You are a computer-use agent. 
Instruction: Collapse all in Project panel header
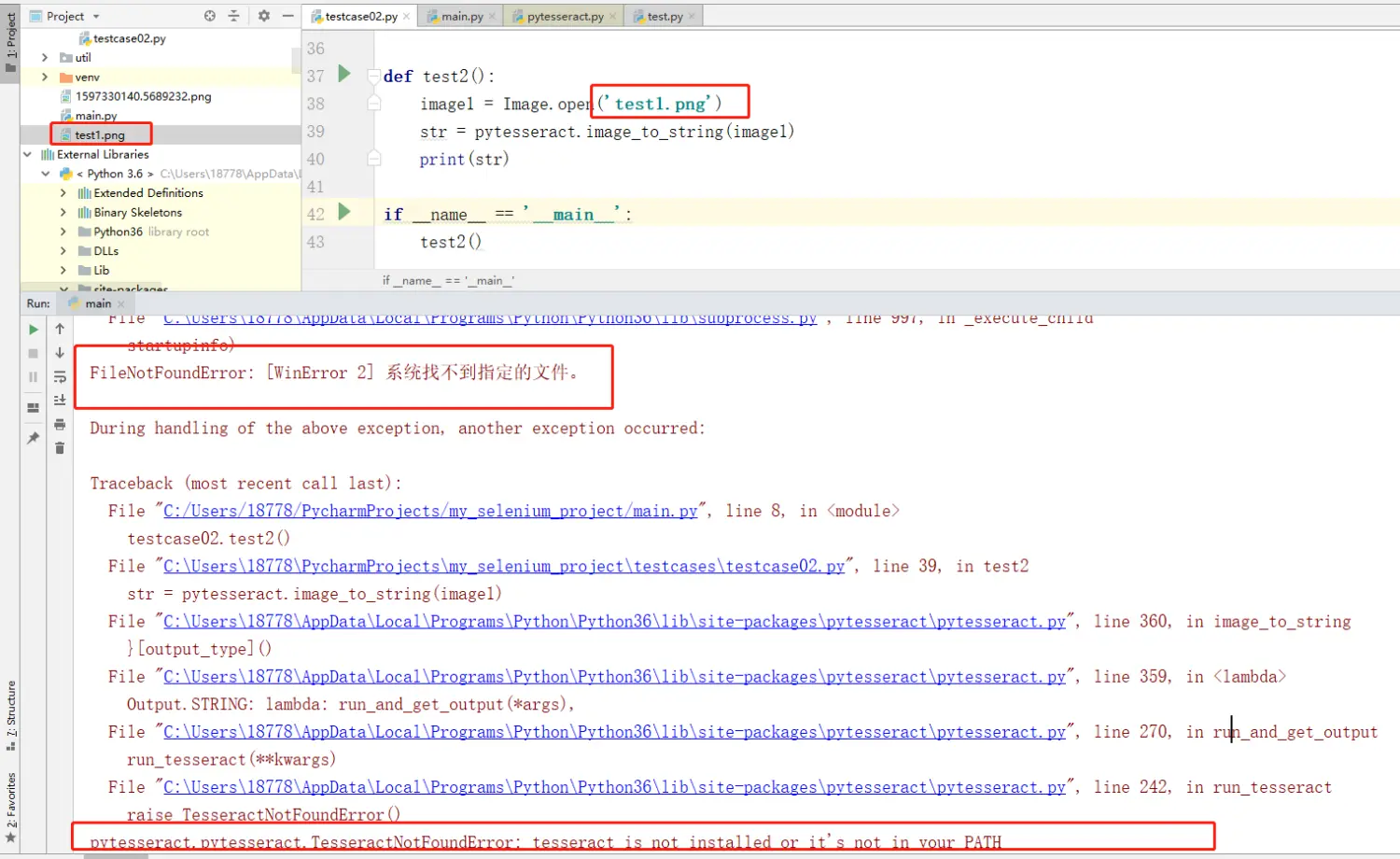tap(234, 16)
